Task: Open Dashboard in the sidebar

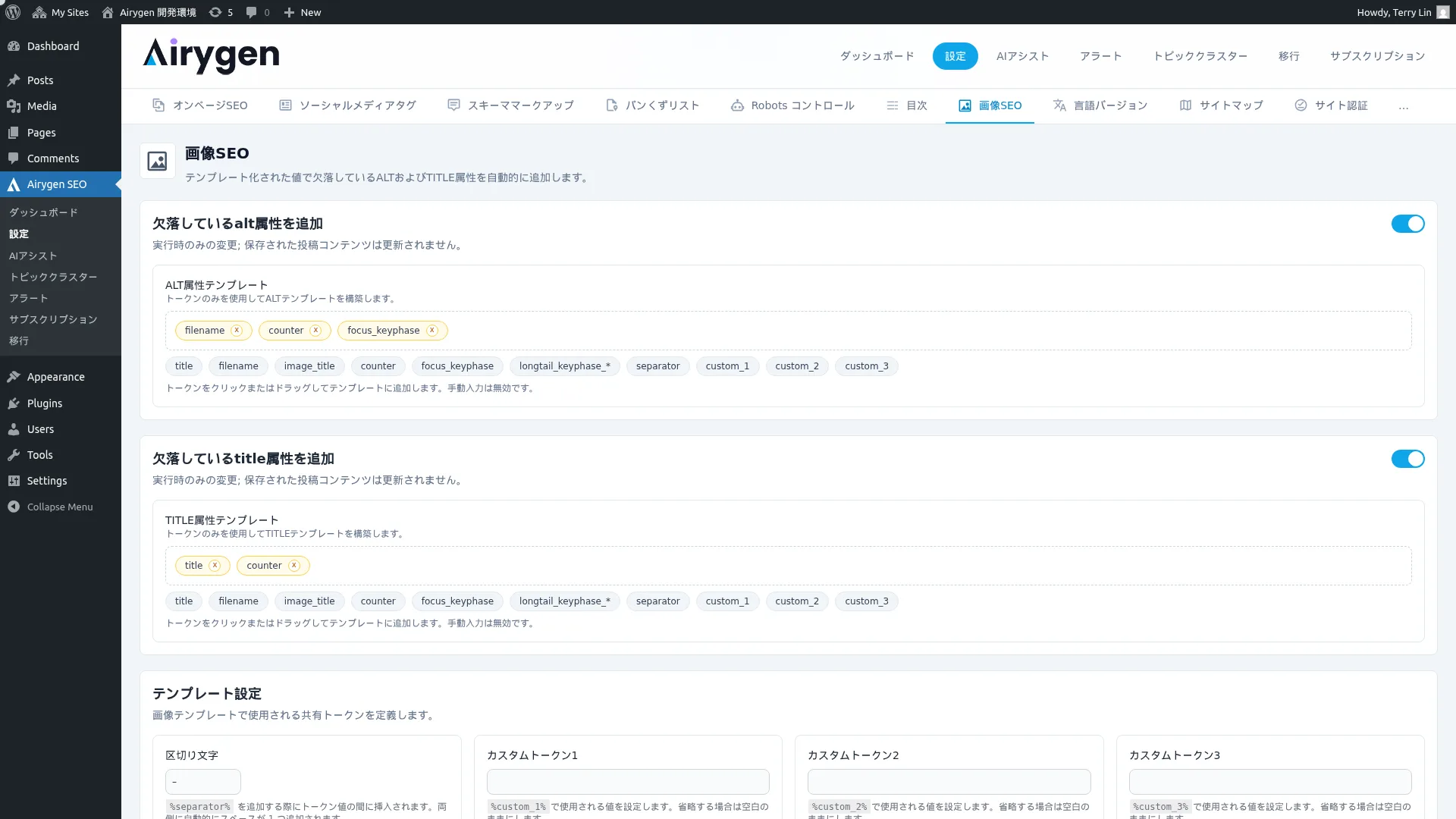Action: [x=61, y=46]
